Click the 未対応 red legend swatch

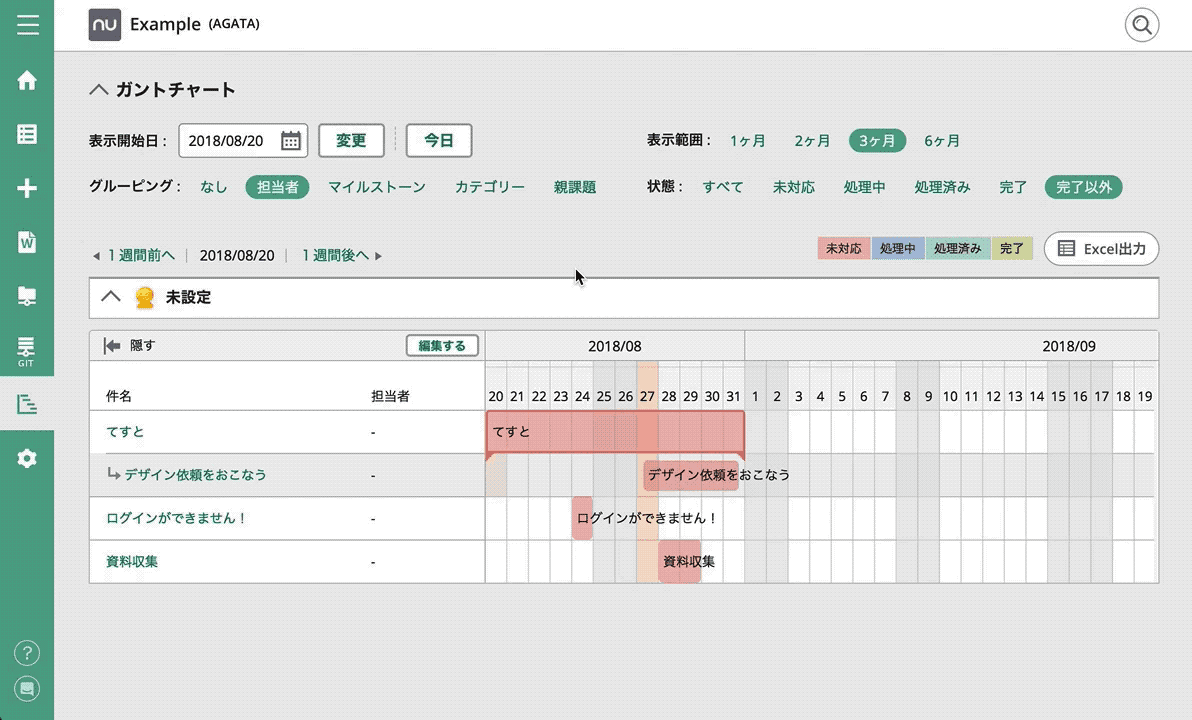tap(843, 249)
